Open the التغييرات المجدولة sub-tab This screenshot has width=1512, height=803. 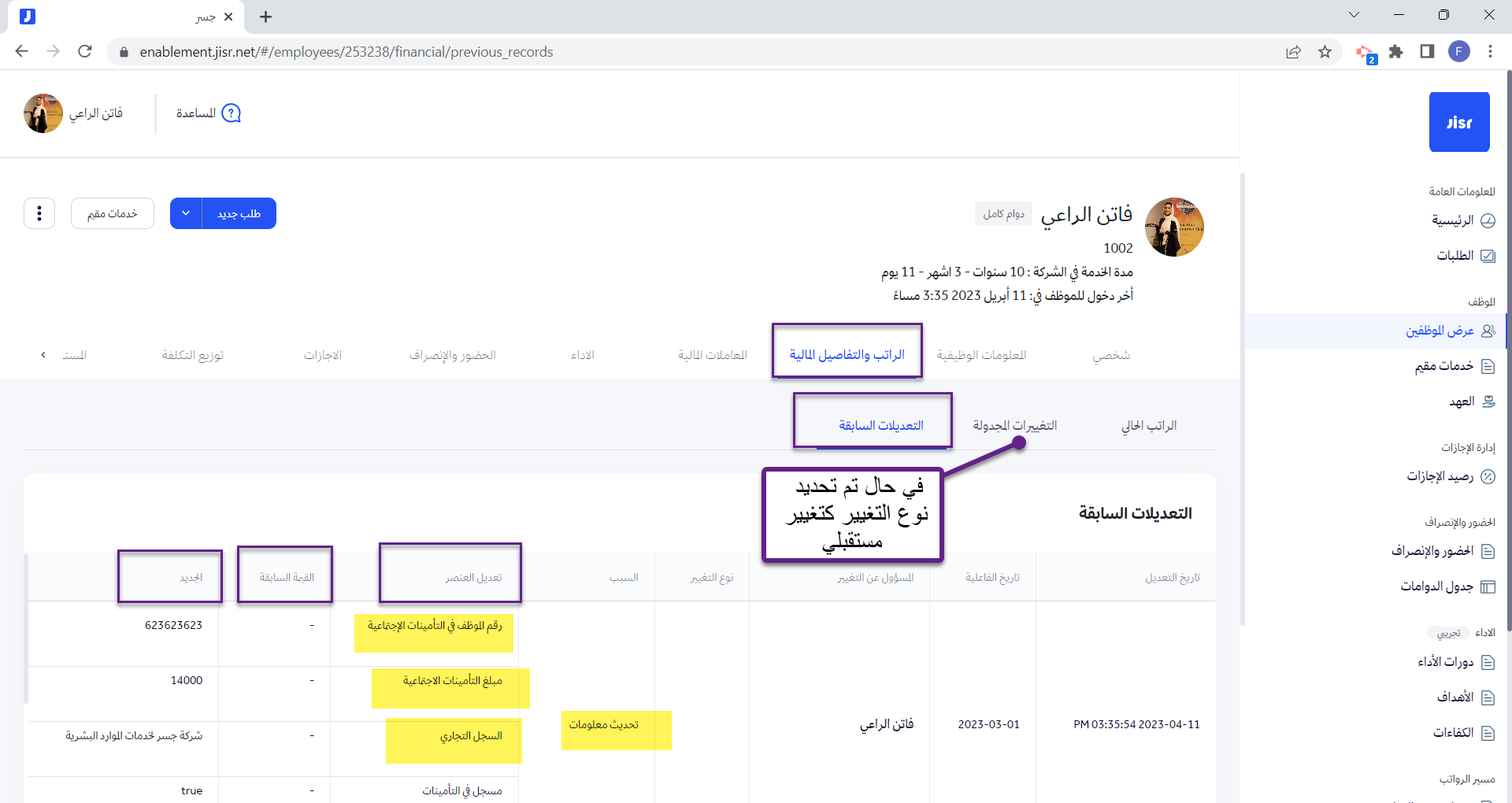[1014, 425]
